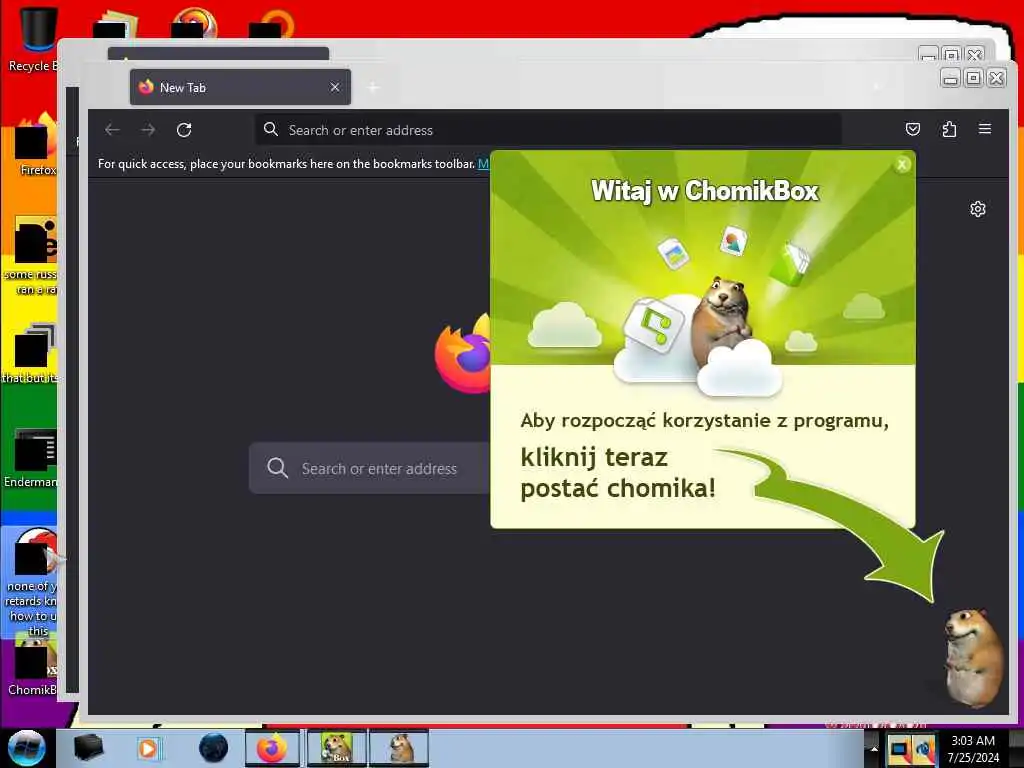Open the bookmarks toolbar manage link
The width and height of the screenshot is (1024, 768).
[483, 164]
